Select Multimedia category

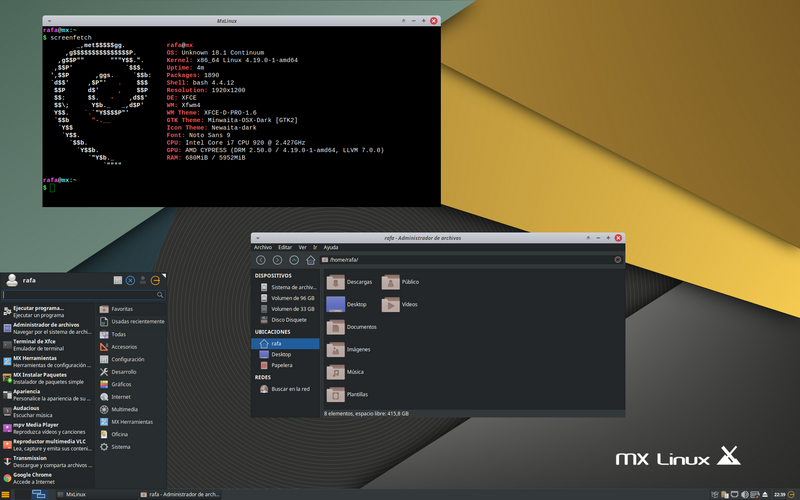pyautogui.click(x=131, y=409)
